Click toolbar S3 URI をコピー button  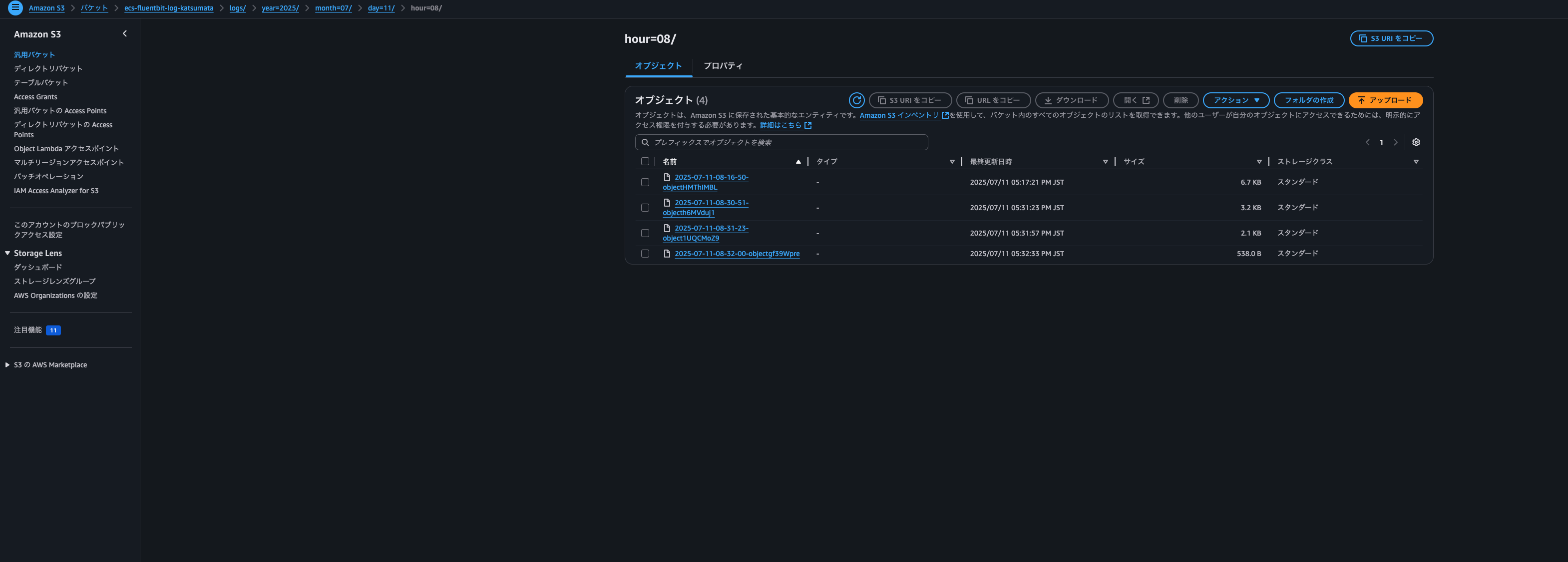(910, 100)
